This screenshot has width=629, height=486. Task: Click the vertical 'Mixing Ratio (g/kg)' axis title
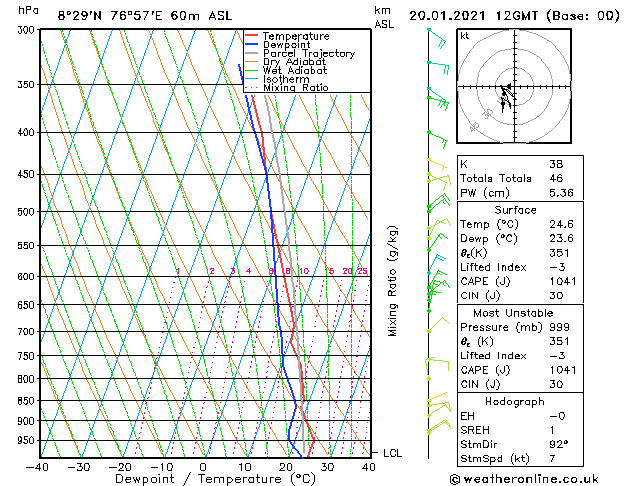392,281
